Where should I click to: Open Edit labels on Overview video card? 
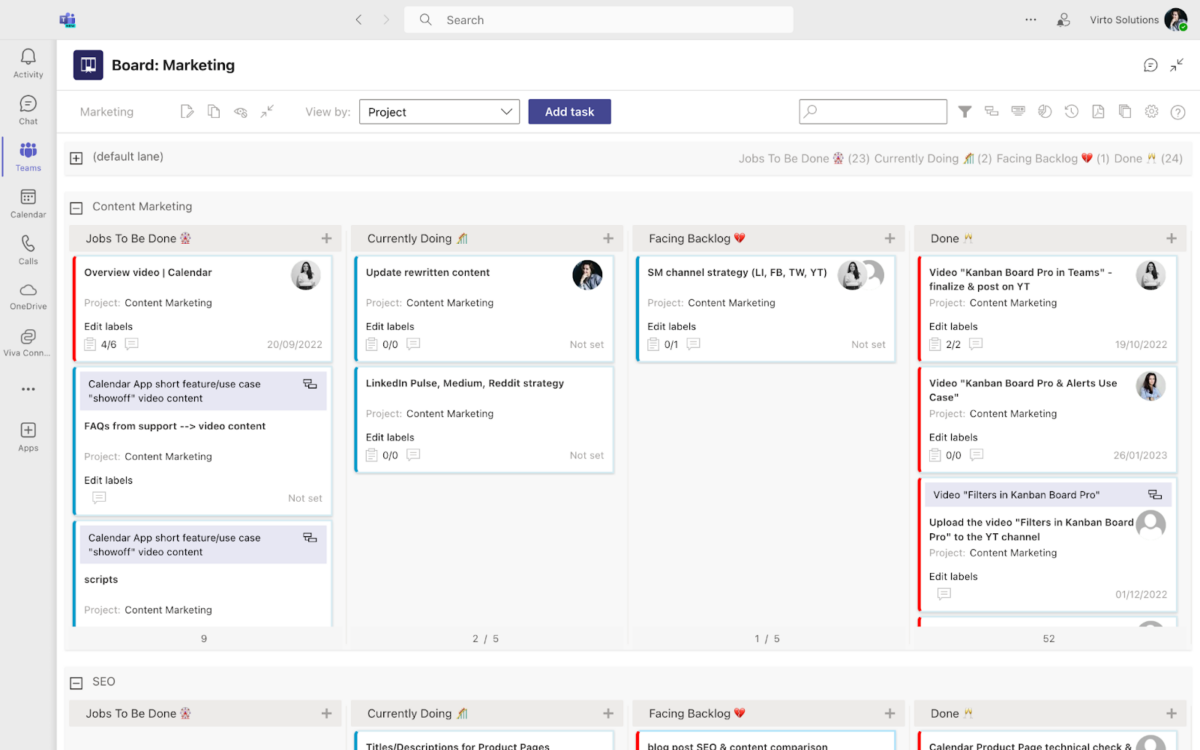point(108,326)
